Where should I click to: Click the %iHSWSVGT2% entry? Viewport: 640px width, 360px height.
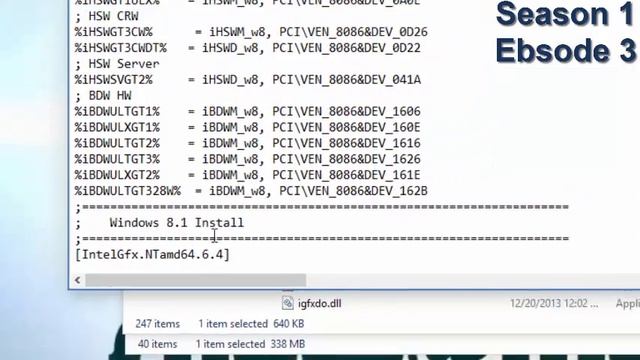pos(247,80)
